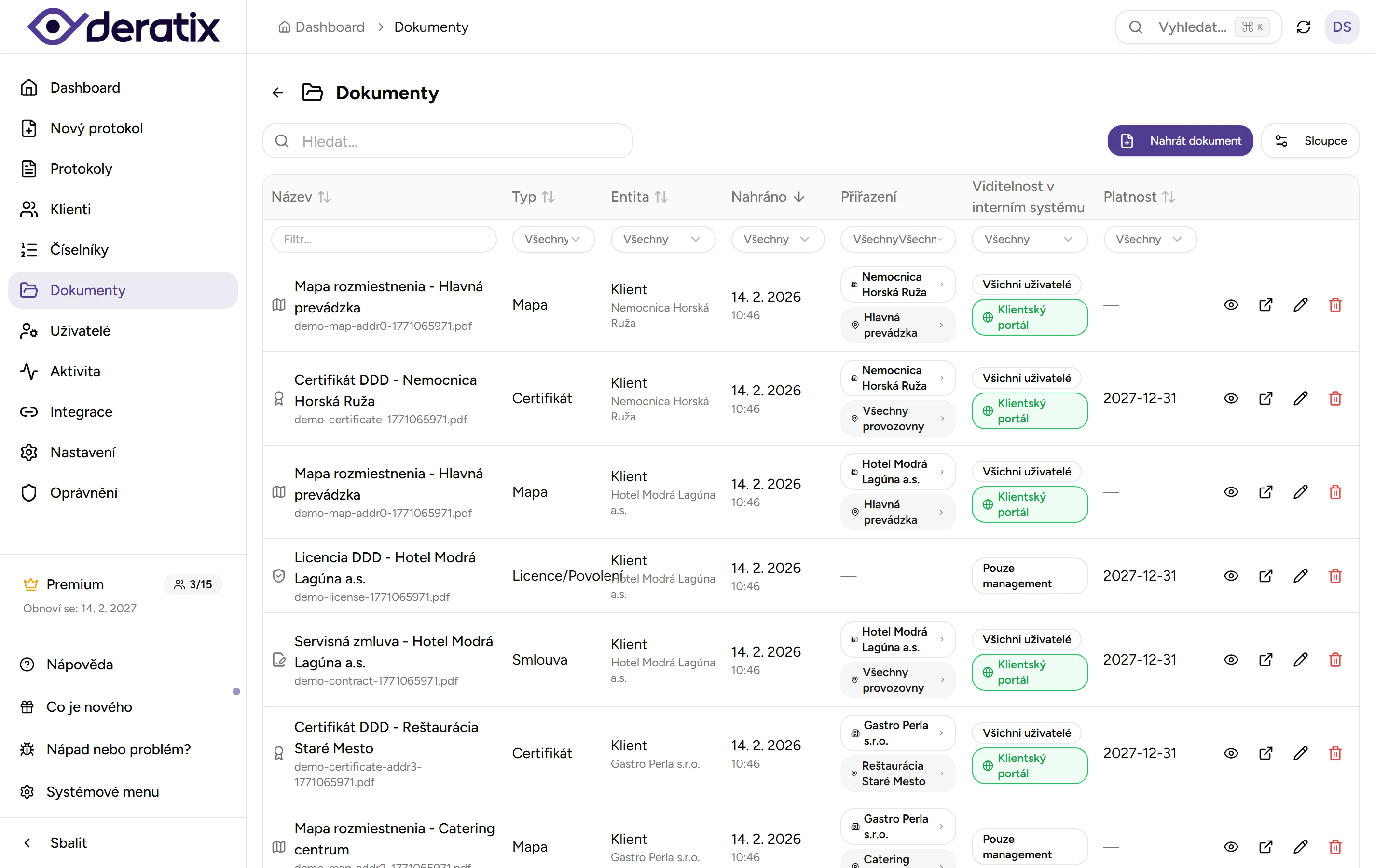The height and width of the screenshot is (868, 1375).
Task: Go to Protokoly in sidebar
Action: [81, 169]
